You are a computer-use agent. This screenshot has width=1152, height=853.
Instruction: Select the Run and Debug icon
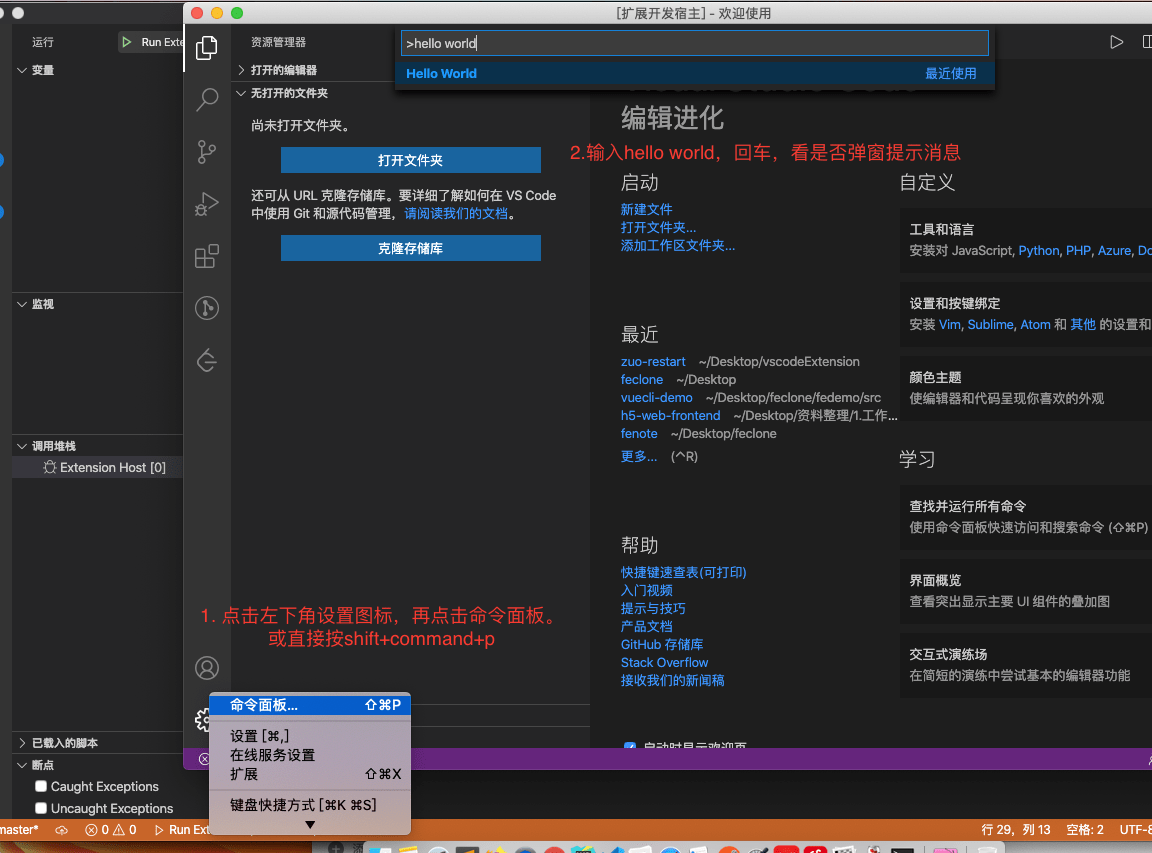tap(206, 204)
